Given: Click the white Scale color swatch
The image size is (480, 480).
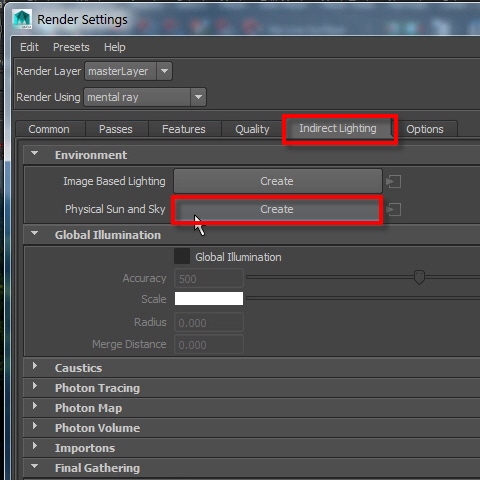Looking at the screenshot, I should click(x=209, y=299).
